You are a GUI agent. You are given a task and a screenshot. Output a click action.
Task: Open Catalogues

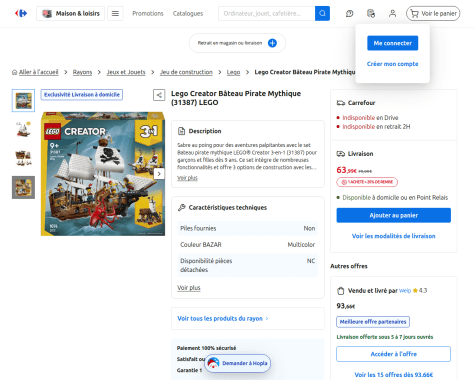point(188,13)
